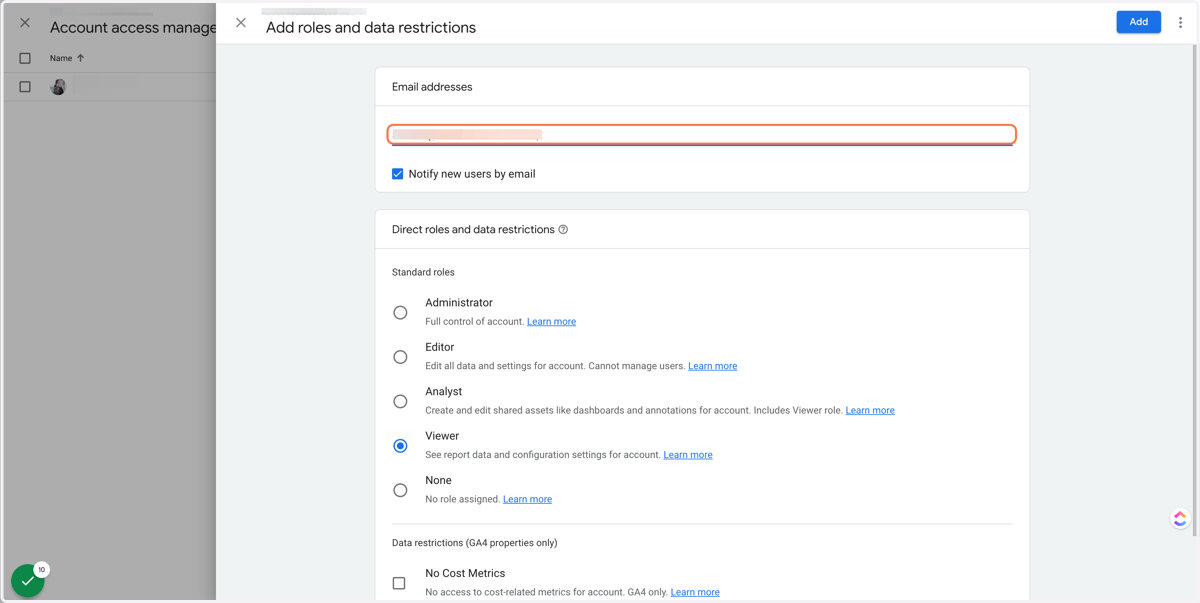The image size is (1200, 603).
Task: Enable the No Cost Metrics checkbox
Action: coord(399,583)
